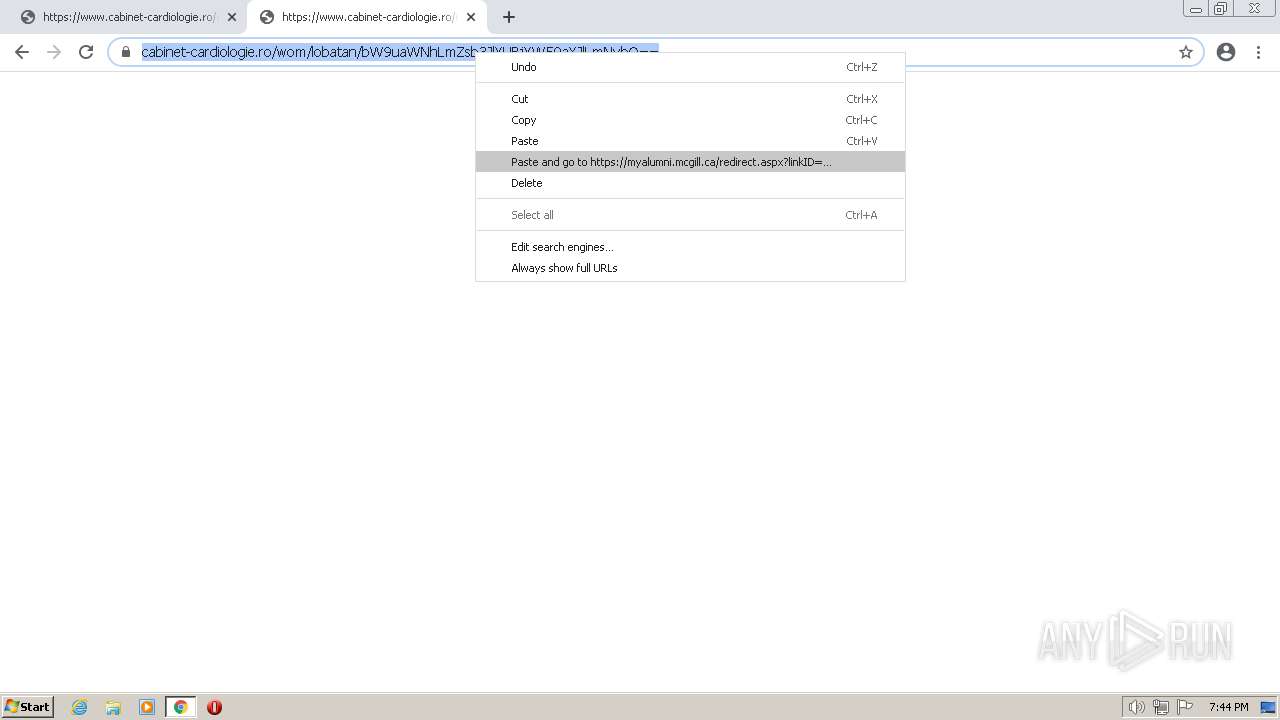
Task: Open the network tray icon
Action: tap(1161, 707)
